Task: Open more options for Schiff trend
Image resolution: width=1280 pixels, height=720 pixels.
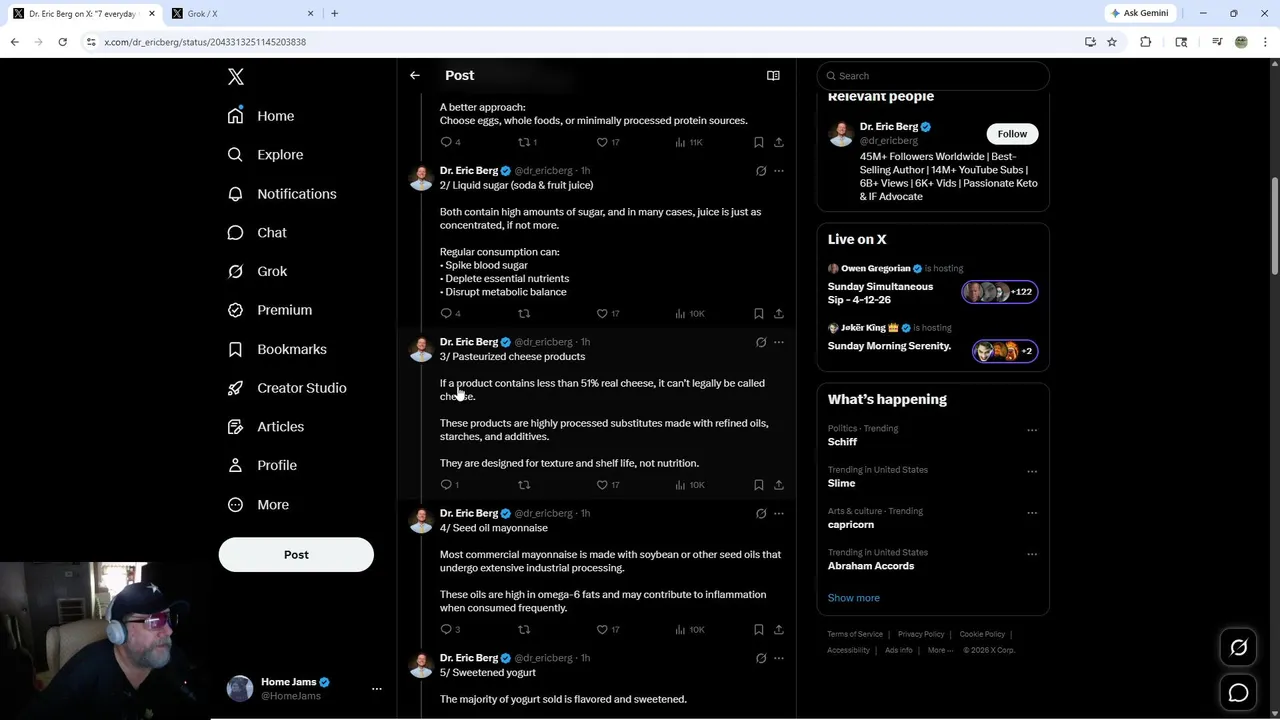Action: point(1032,431)
